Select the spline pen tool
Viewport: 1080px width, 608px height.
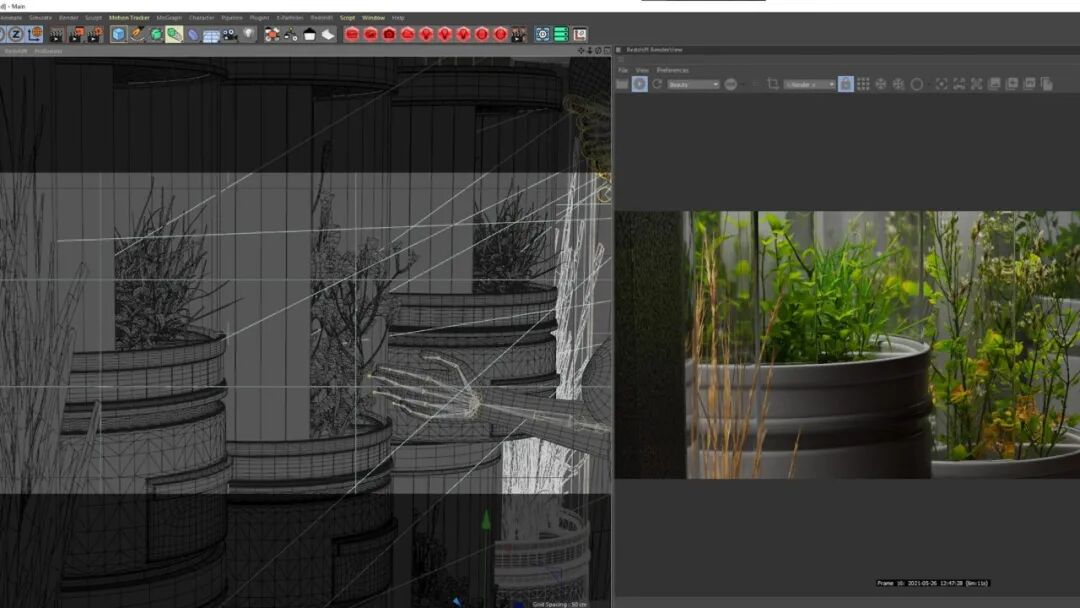click(138, 34)
